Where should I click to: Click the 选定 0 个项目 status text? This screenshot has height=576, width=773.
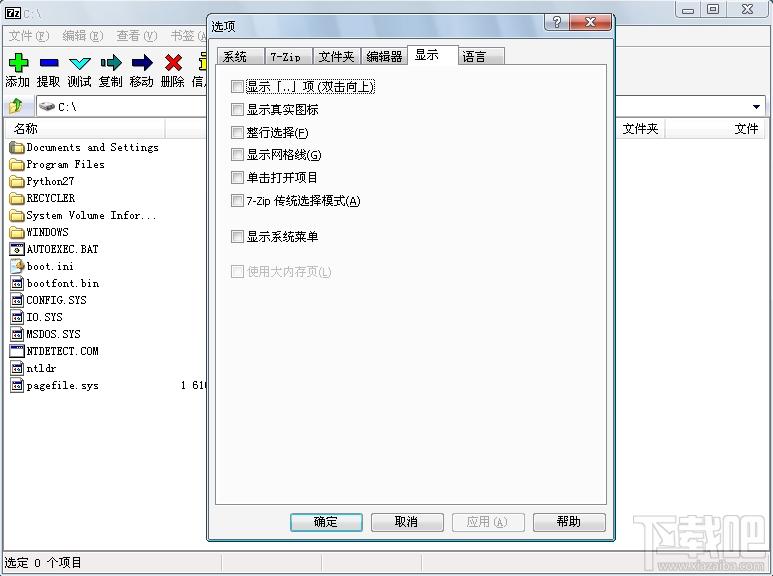[x=43, y=563]
